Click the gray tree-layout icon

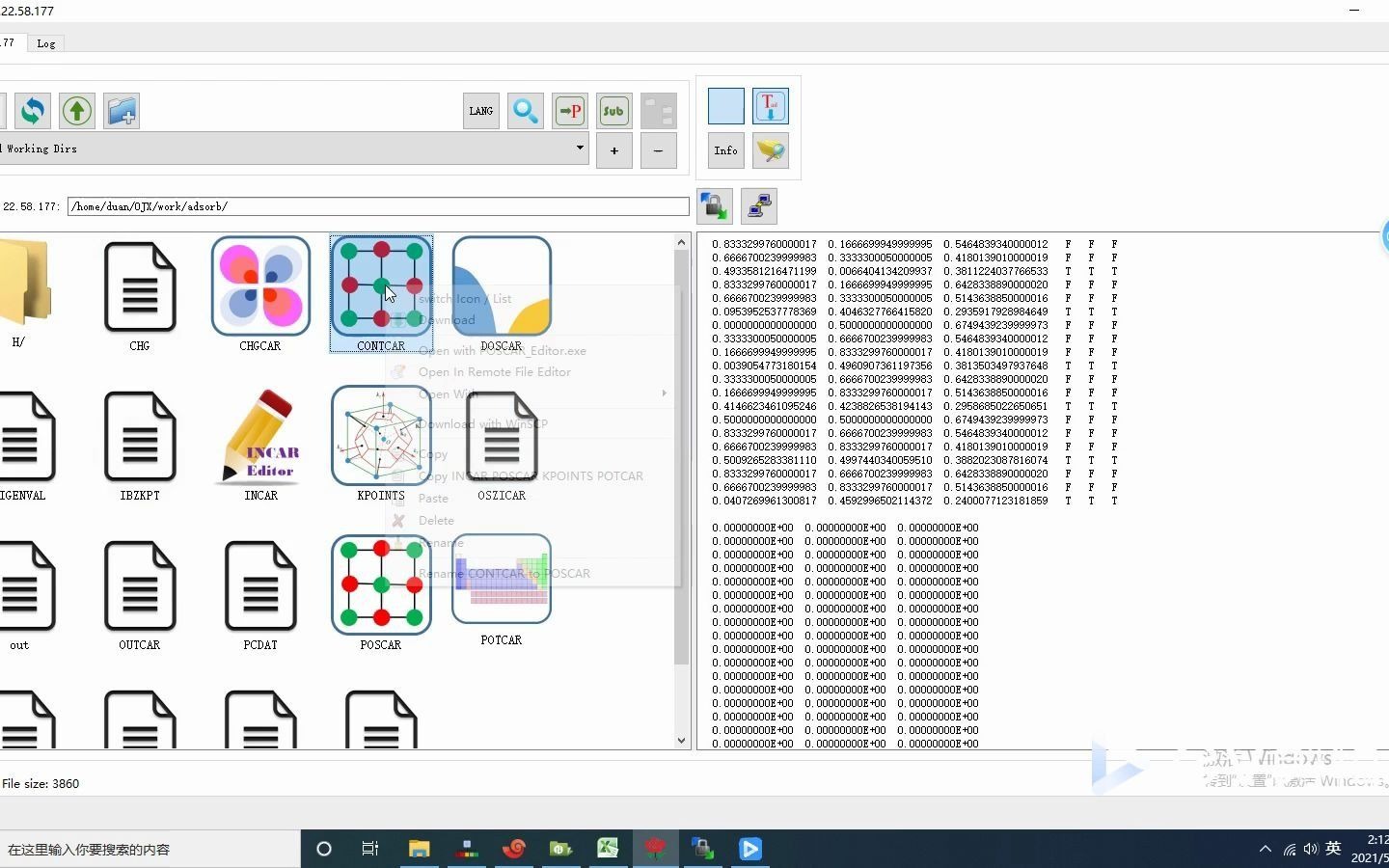click(659, 111)
